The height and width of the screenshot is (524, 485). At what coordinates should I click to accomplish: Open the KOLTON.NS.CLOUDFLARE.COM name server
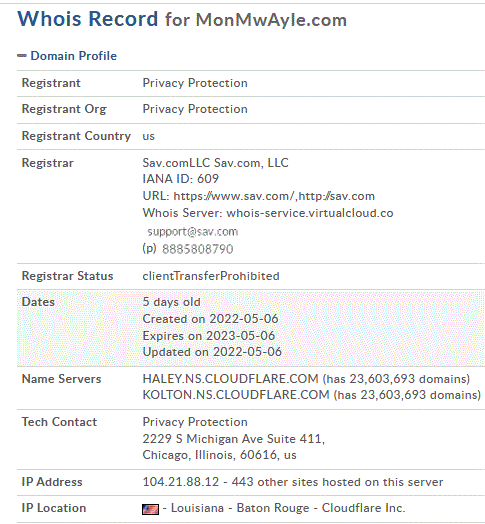tap(236, 395)
